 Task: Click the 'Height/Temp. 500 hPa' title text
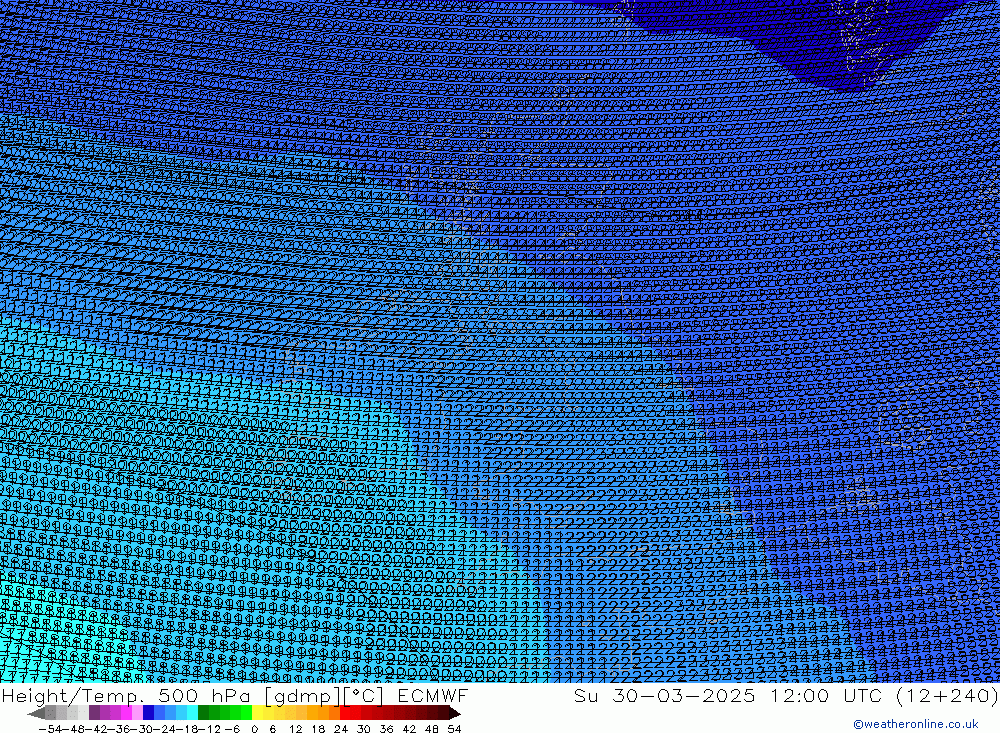[126, 695]
